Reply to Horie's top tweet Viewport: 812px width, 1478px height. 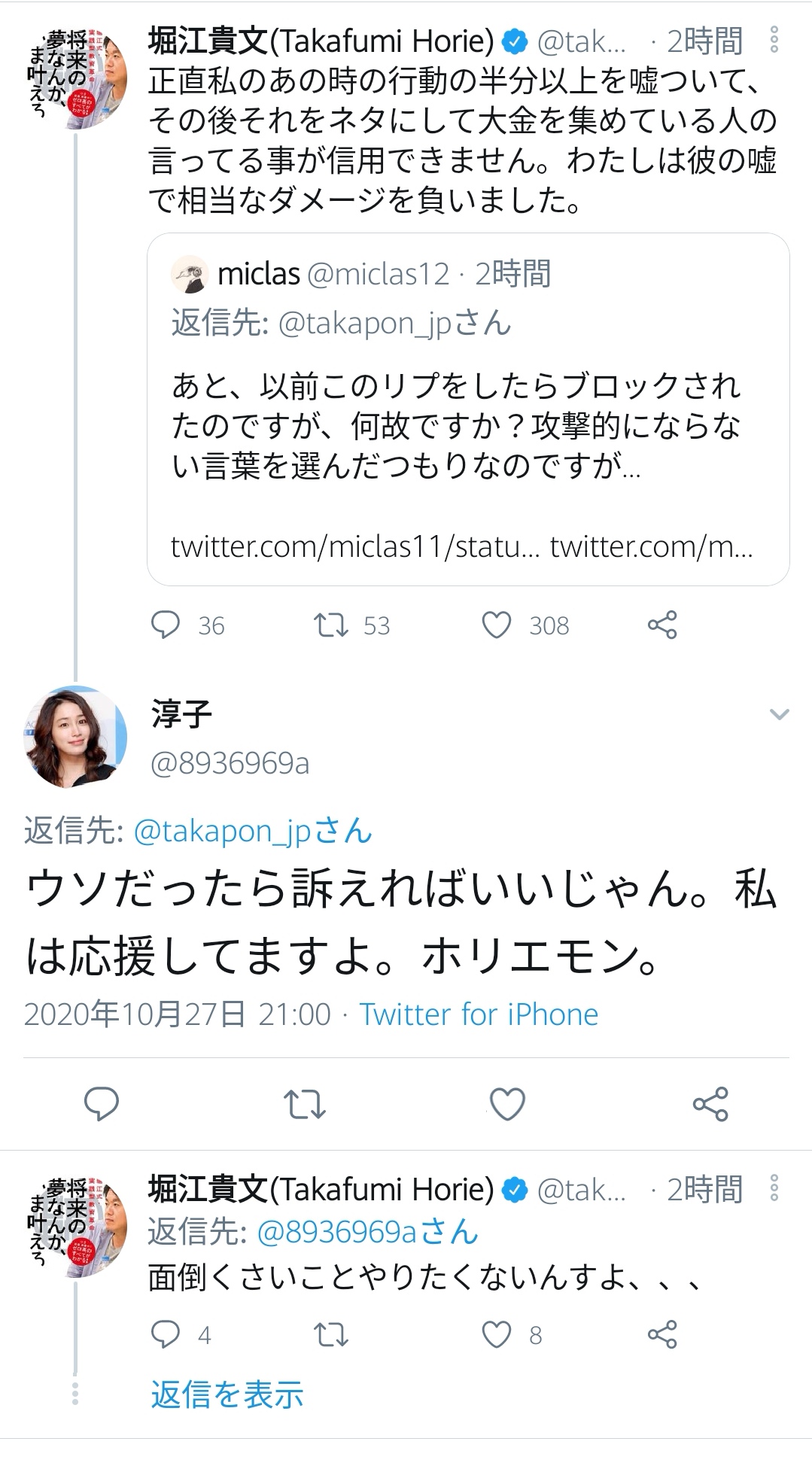tap(166, 625)
